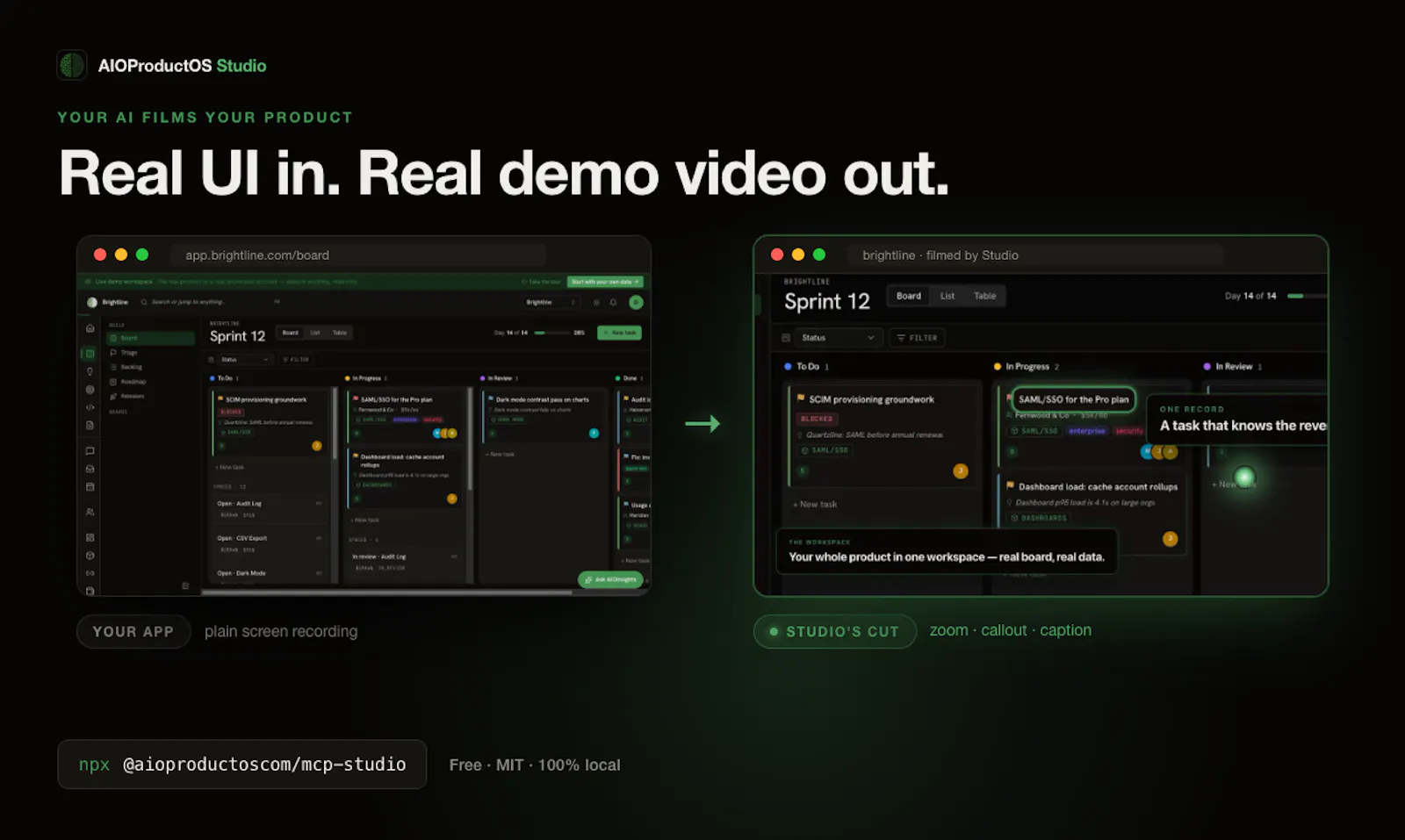Click the document icon in the left app sidebar
The width and height of the screenshot is (1405, 840).
(x=90, y=425)
